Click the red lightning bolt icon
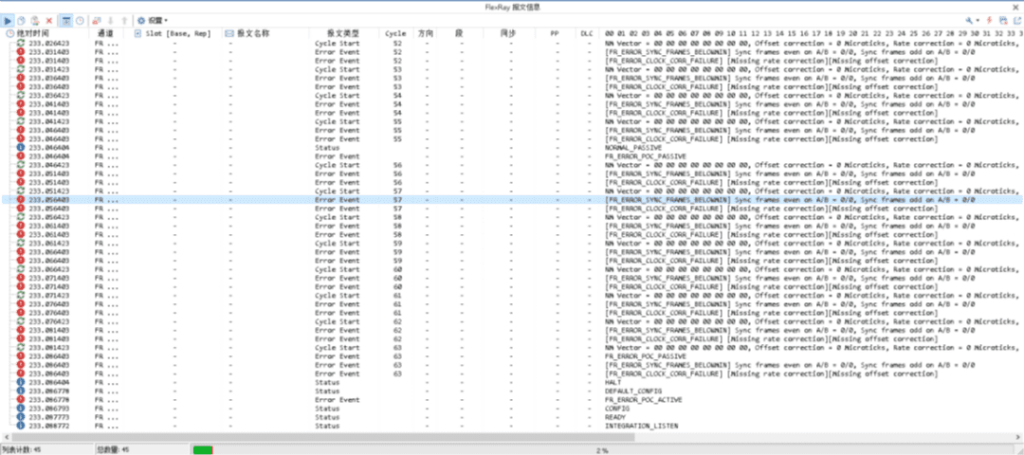 click(x=988, y=20)
